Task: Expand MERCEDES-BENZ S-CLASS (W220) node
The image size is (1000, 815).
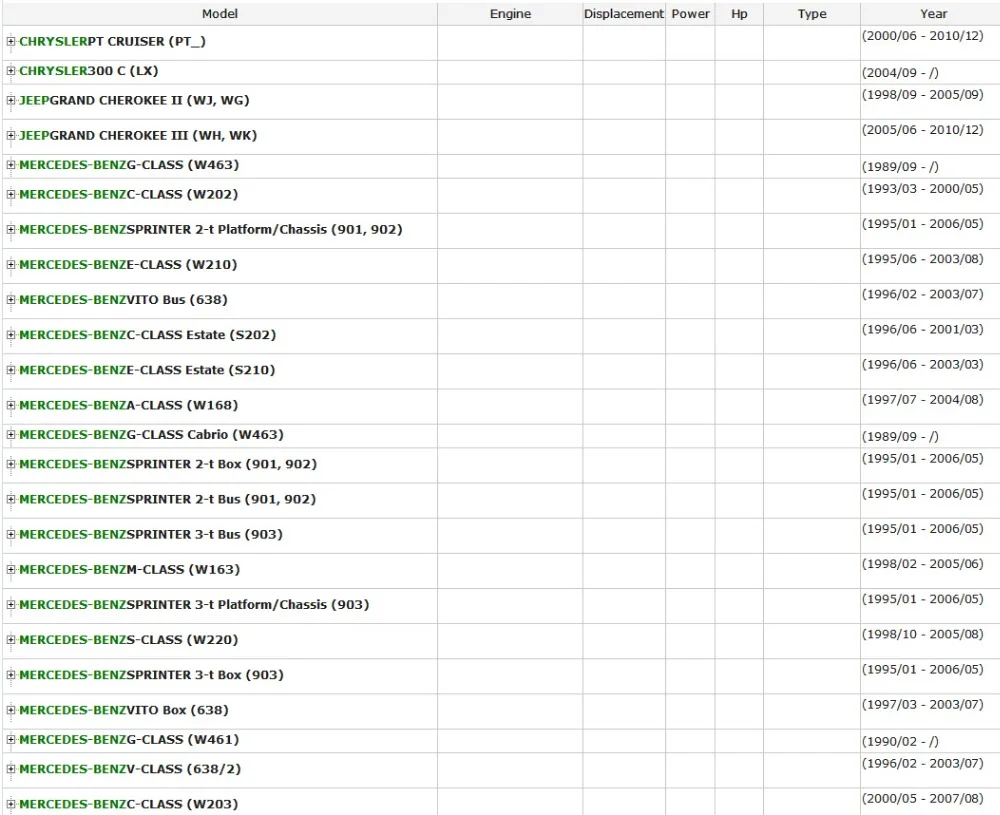Action: 11,639
